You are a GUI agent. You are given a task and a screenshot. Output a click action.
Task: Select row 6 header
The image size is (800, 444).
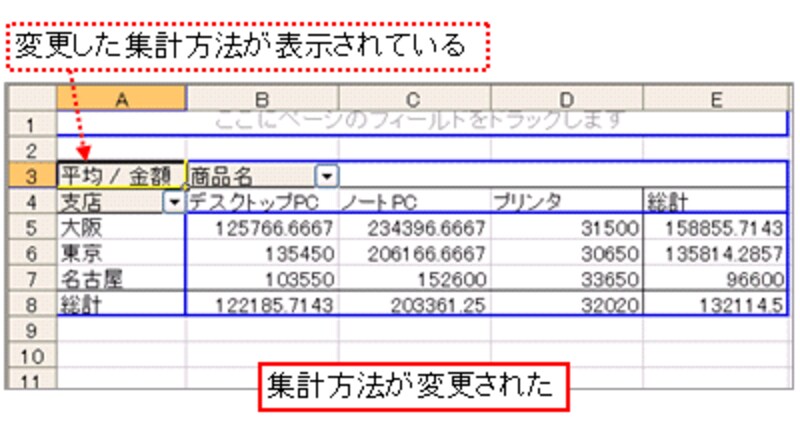click(32, 254)
